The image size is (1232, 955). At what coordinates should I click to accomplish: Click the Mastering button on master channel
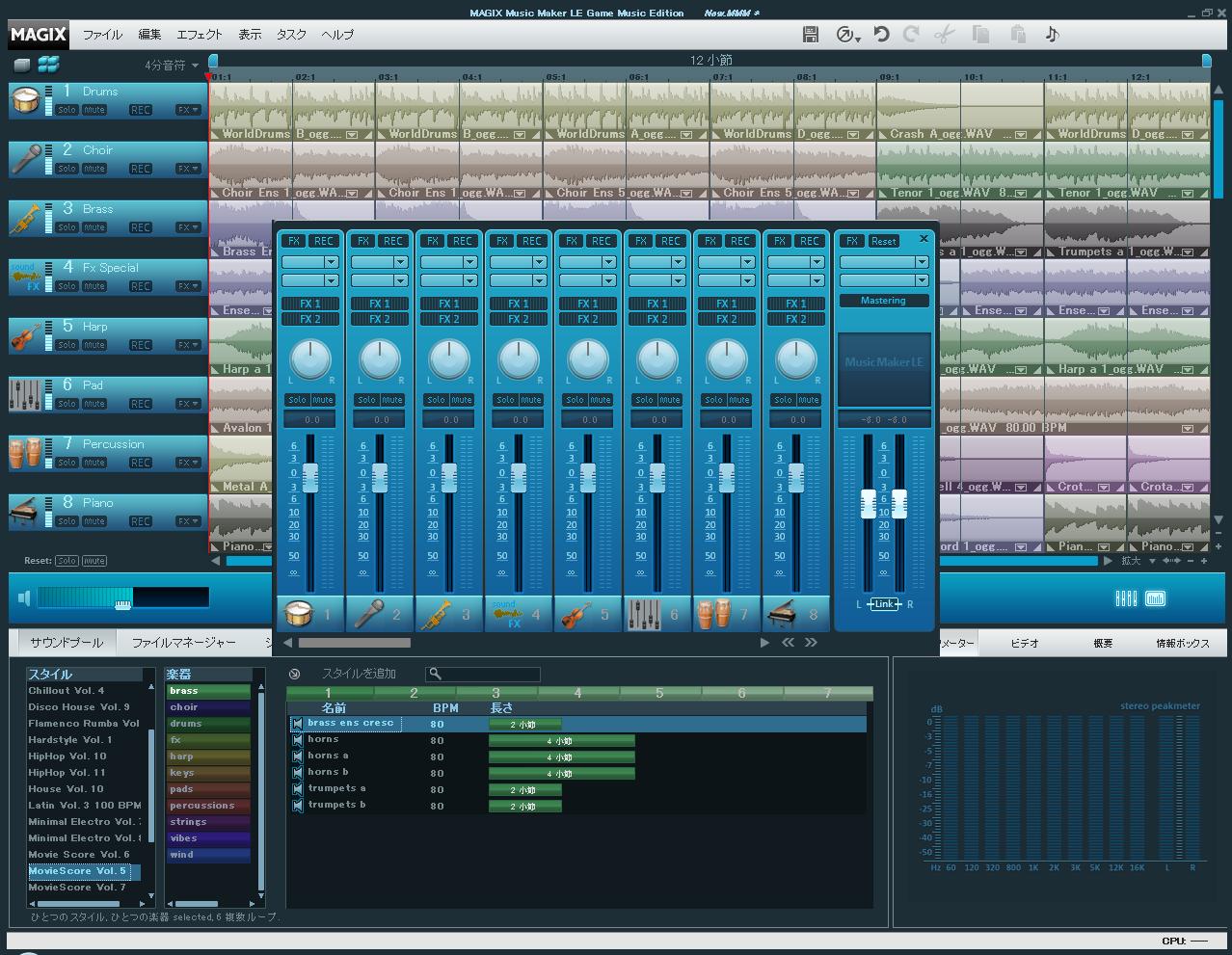point(883,301)
